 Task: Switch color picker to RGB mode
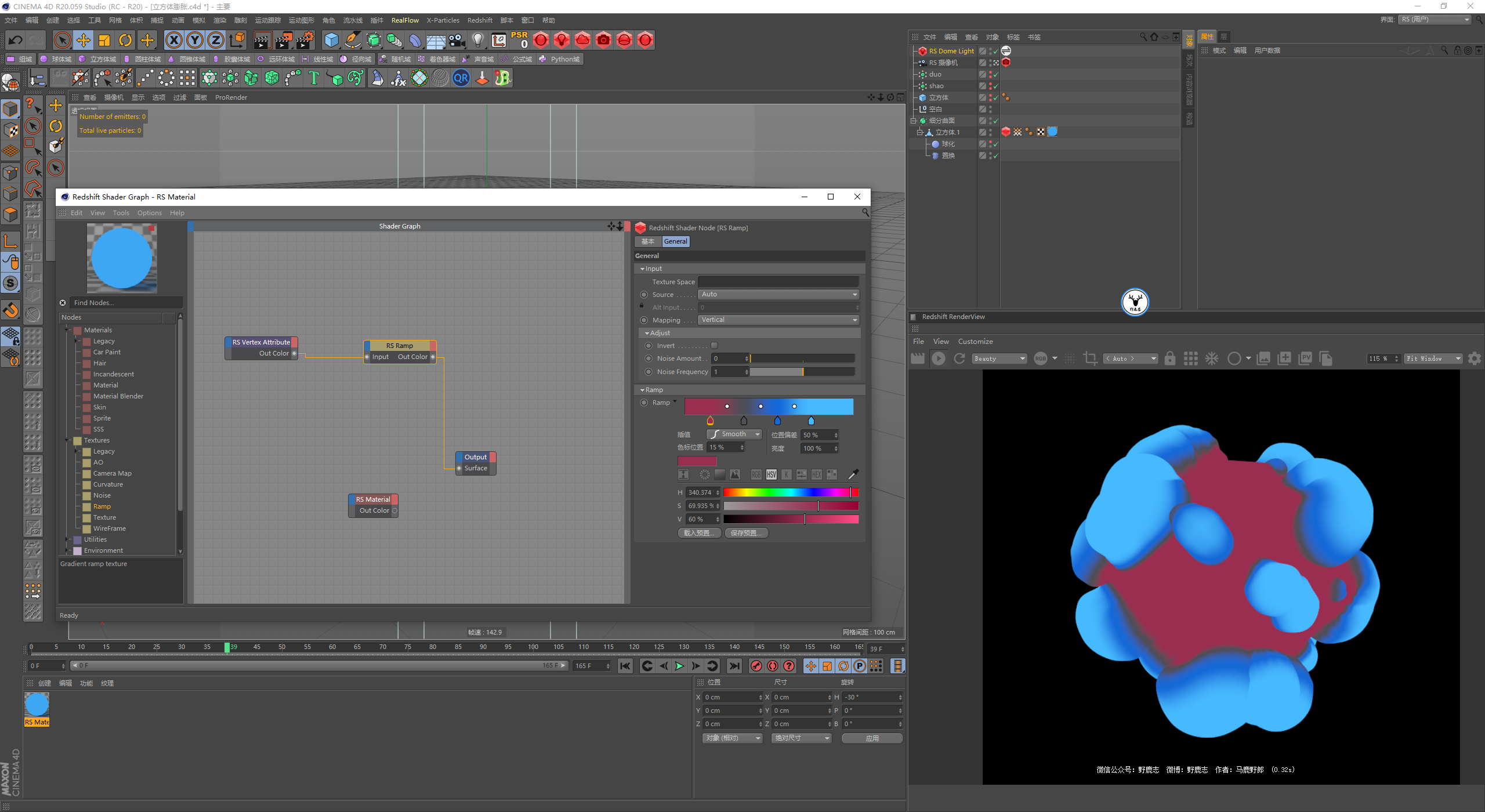point(756,474)
